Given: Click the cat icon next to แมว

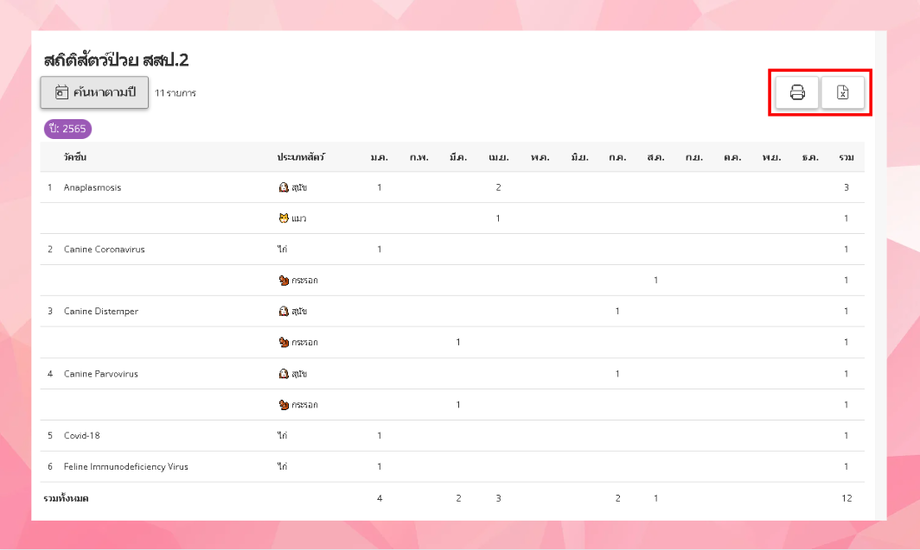Looking at the screenshot, I should click(x=283, y=218).
